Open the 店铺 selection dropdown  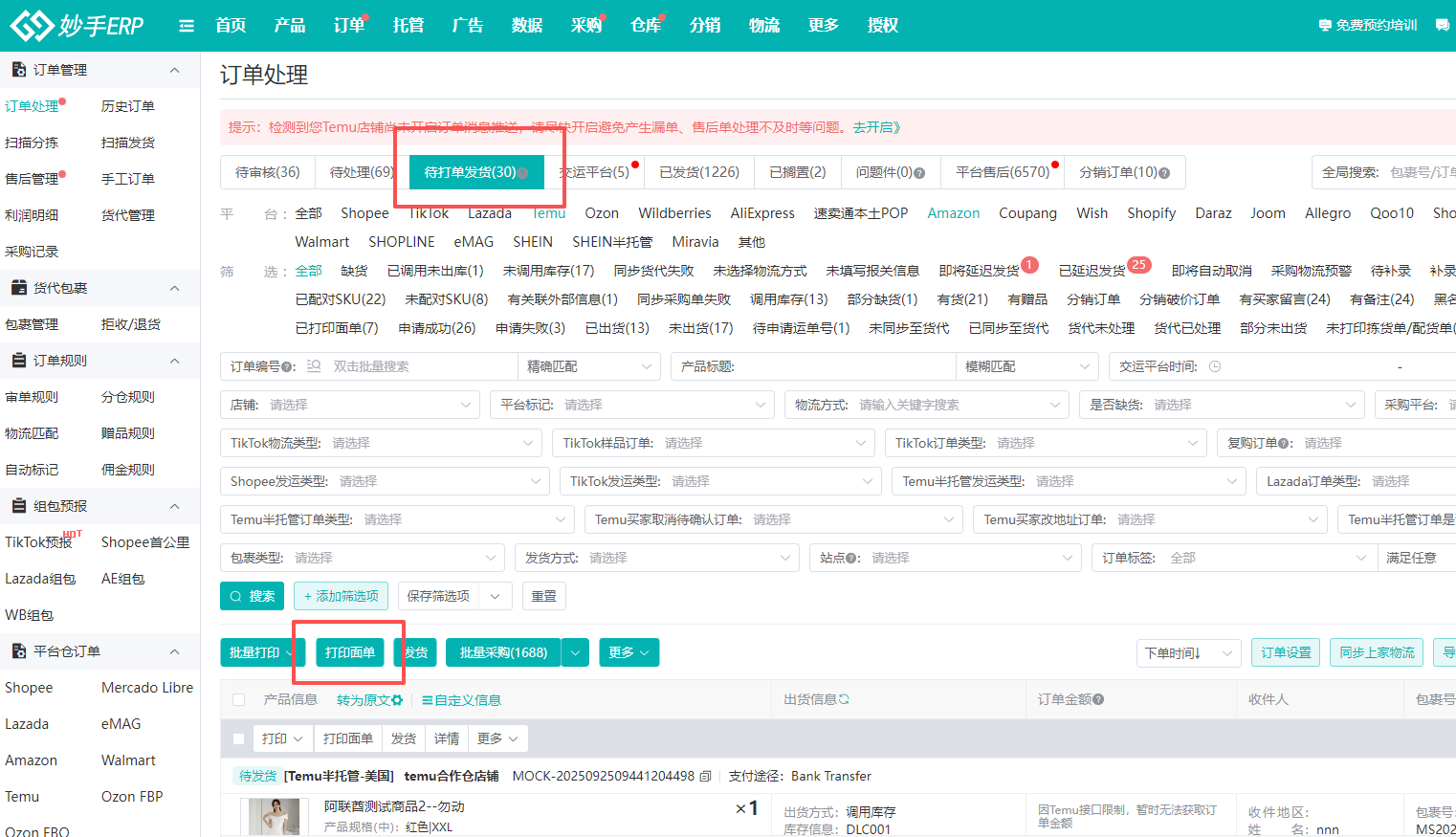coord(349,405)
